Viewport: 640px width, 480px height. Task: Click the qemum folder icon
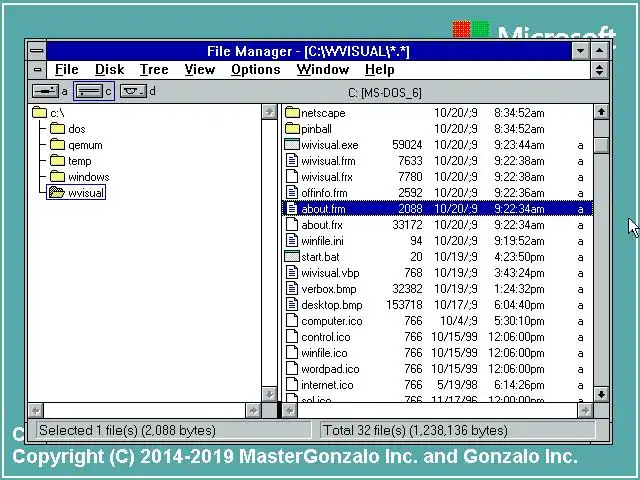point(57,144)
